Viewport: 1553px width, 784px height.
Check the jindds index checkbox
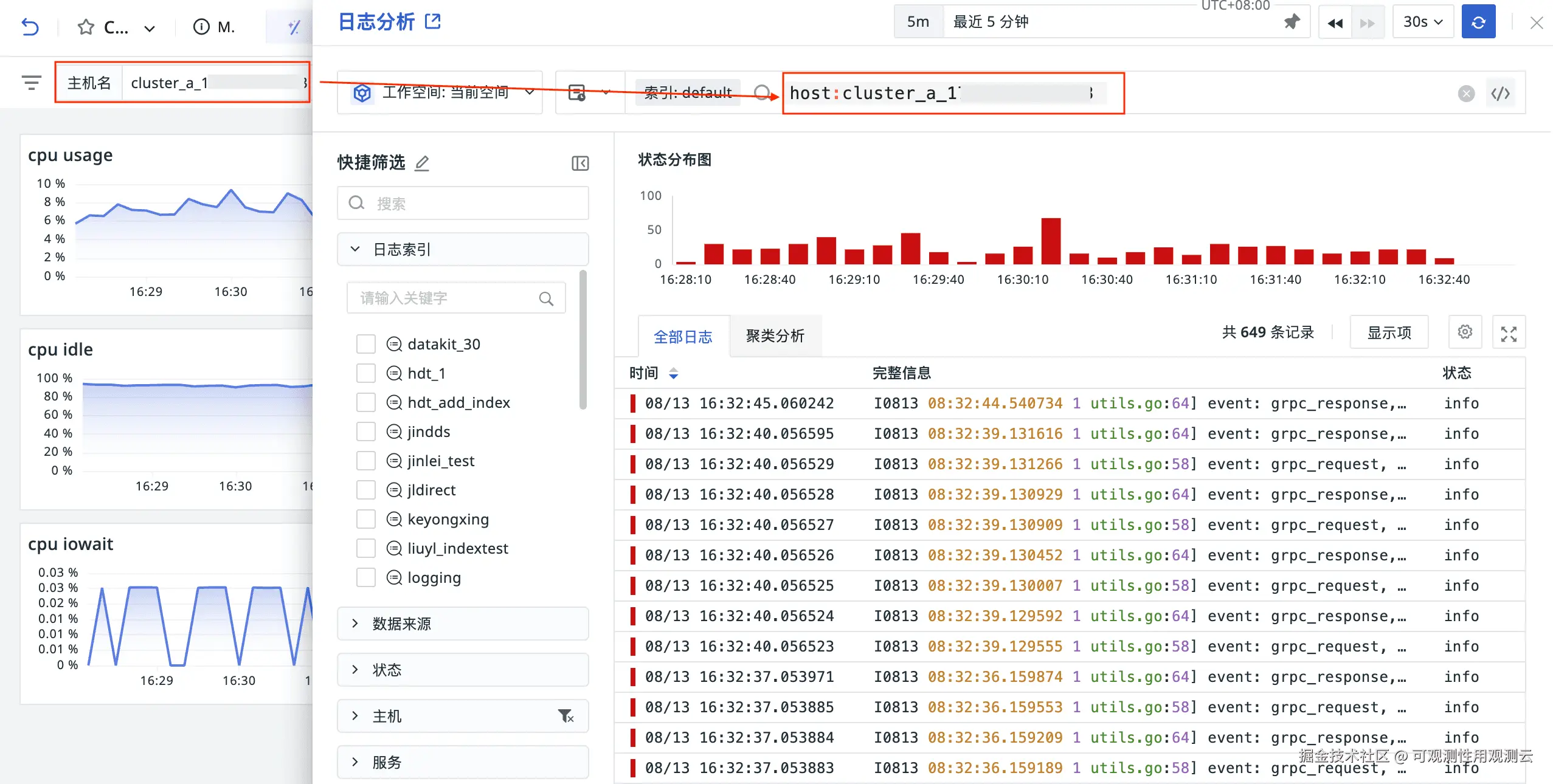(x=365, y=432)
